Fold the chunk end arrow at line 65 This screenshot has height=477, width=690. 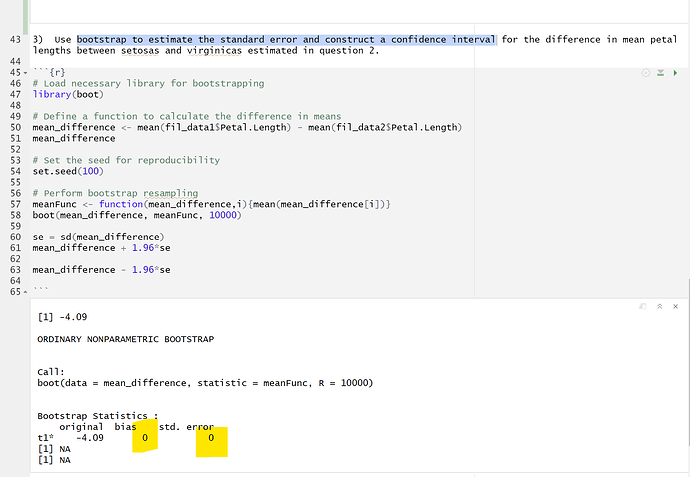point(26,292)
